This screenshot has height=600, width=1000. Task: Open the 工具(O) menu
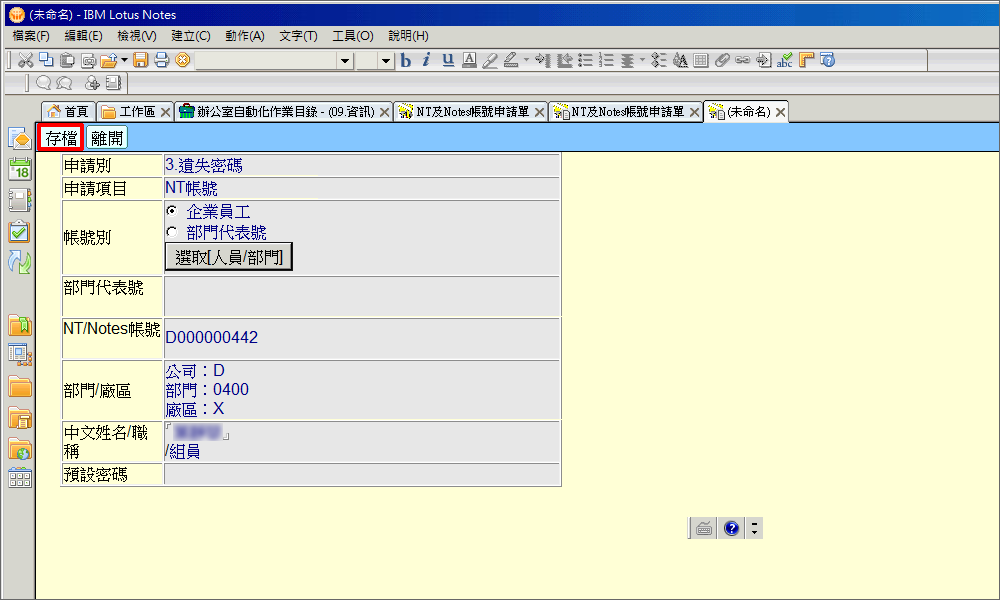[x=353, y=36]
